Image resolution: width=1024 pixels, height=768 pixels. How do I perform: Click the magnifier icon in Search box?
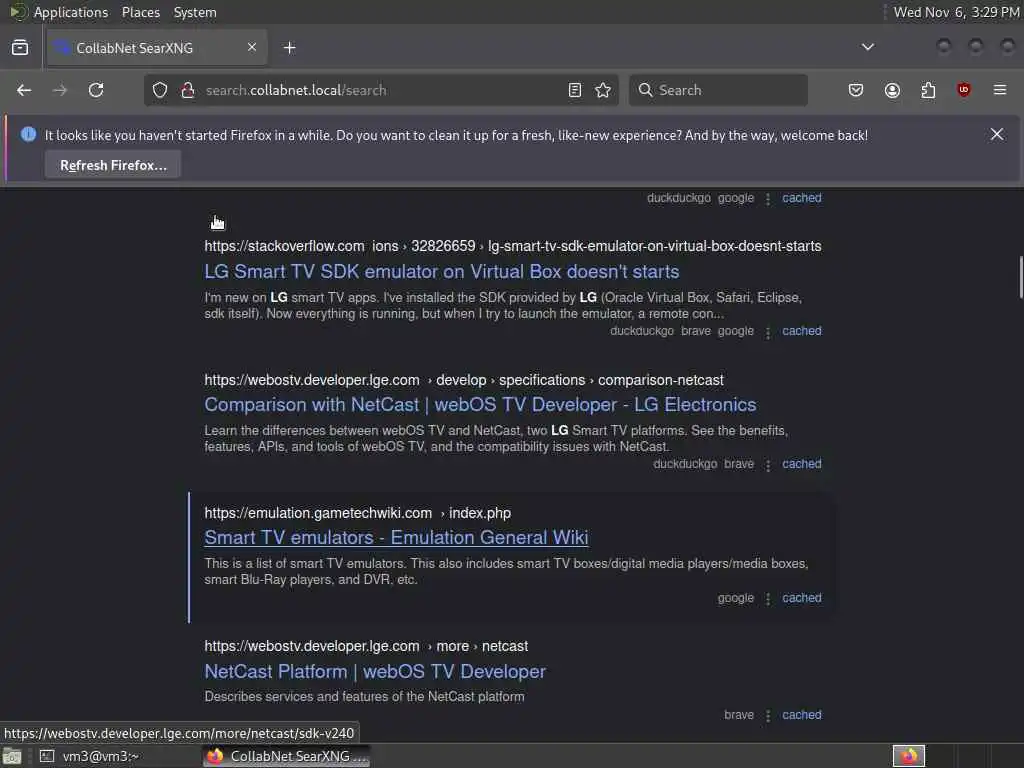tap(645, 90)
